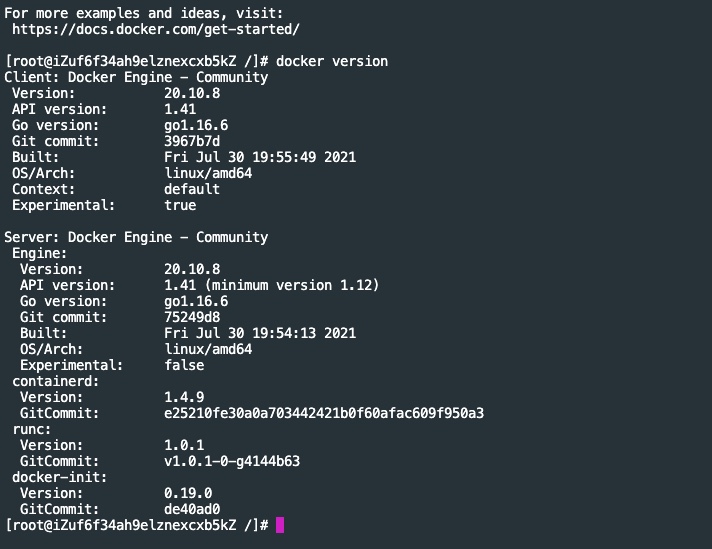Viewport: 712px width, 549px height.
Task: Click the containerd GitCommit hash
Action: click(x=324, y=413)
